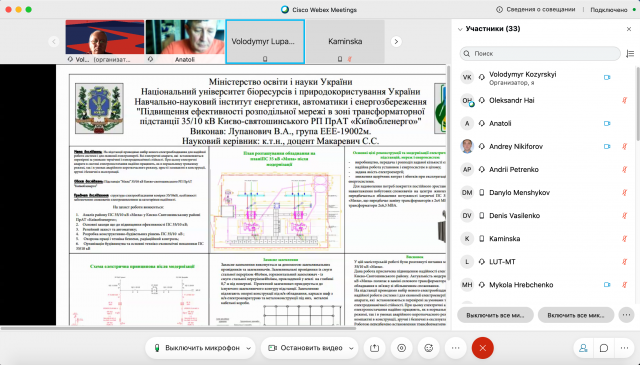The width and height of the screenshot is (640, 365).
Task: Show next video thumbnails with right arrow
Action: [396, 41]
